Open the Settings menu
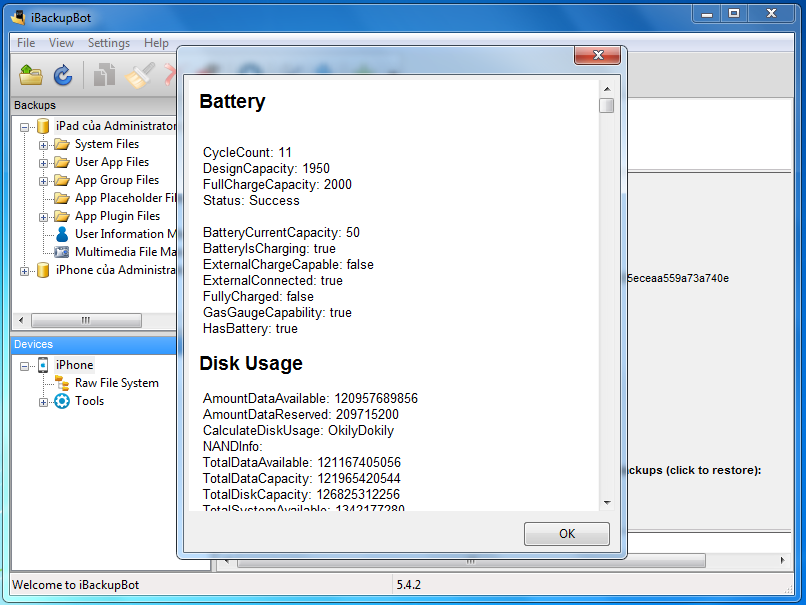This screenshot has width=806, height=605. (x=108, y=43)
